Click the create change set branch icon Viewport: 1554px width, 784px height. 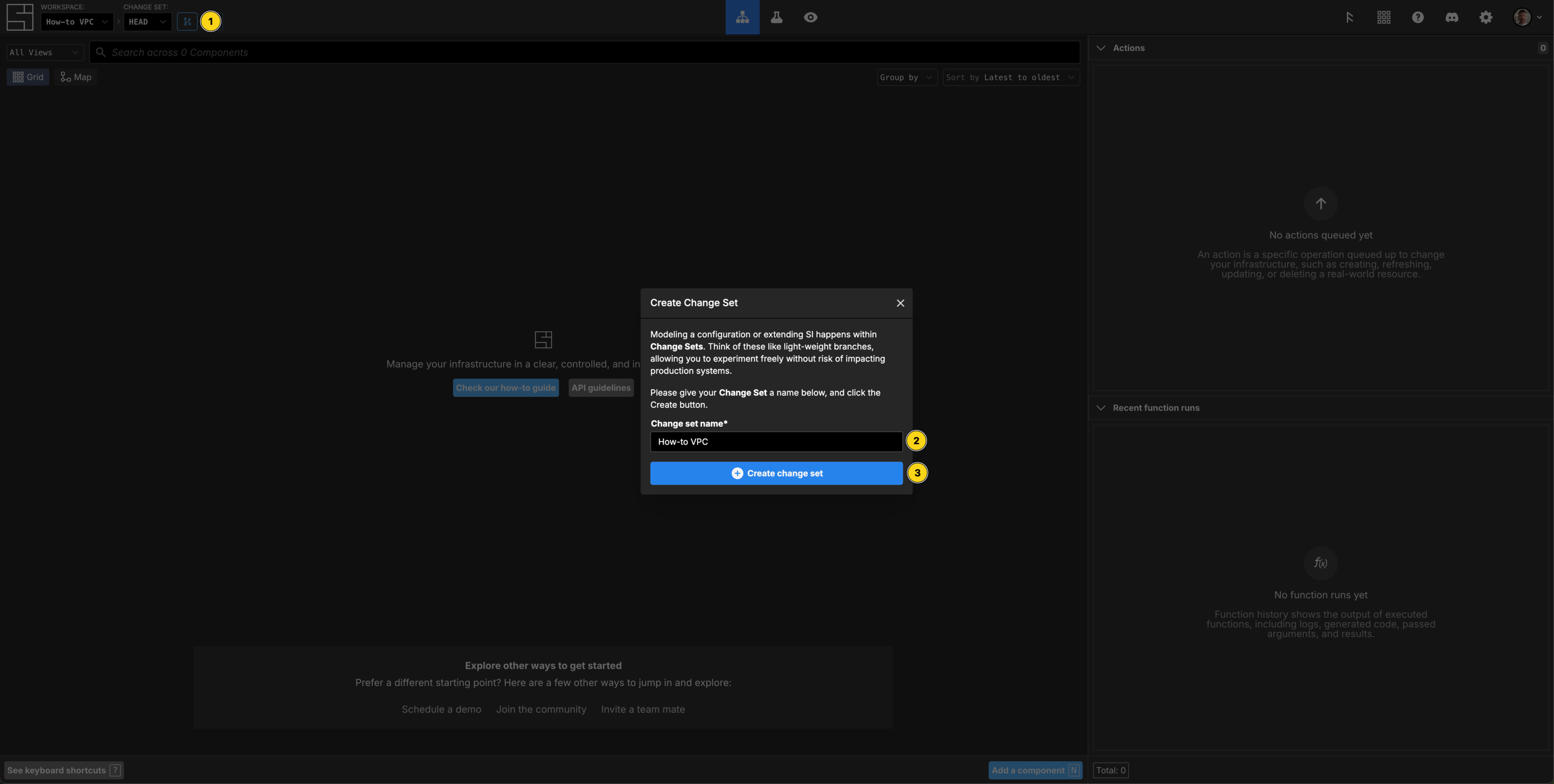[x=187, y=22]
